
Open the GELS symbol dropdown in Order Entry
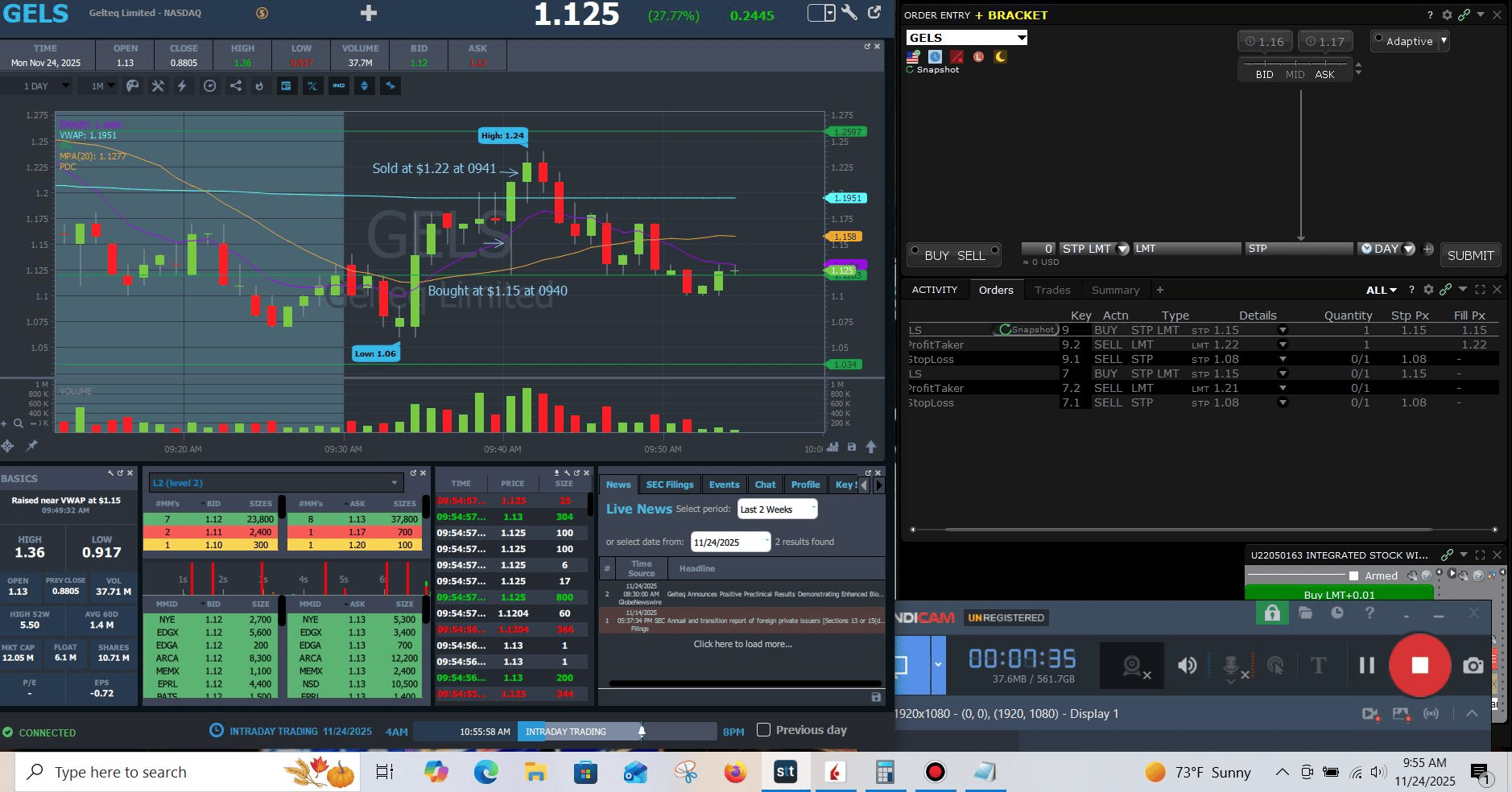pos(1021,38)
